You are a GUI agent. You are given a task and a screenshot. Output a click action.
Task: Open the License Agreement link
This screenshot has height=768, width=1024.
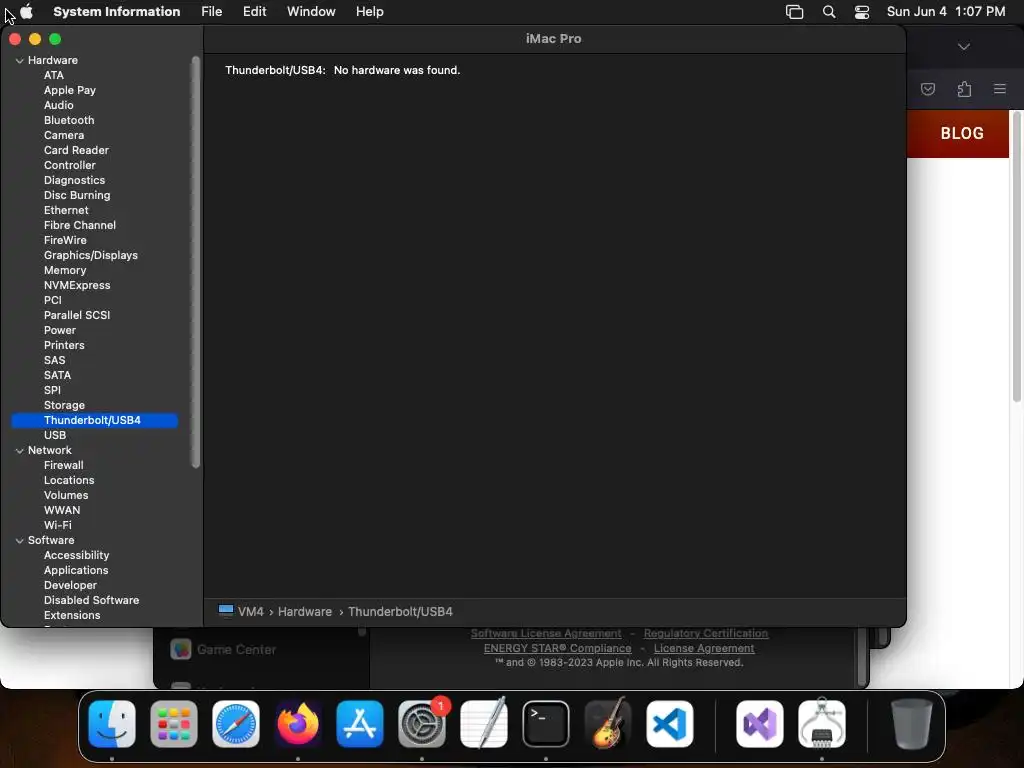coord(704,648)
